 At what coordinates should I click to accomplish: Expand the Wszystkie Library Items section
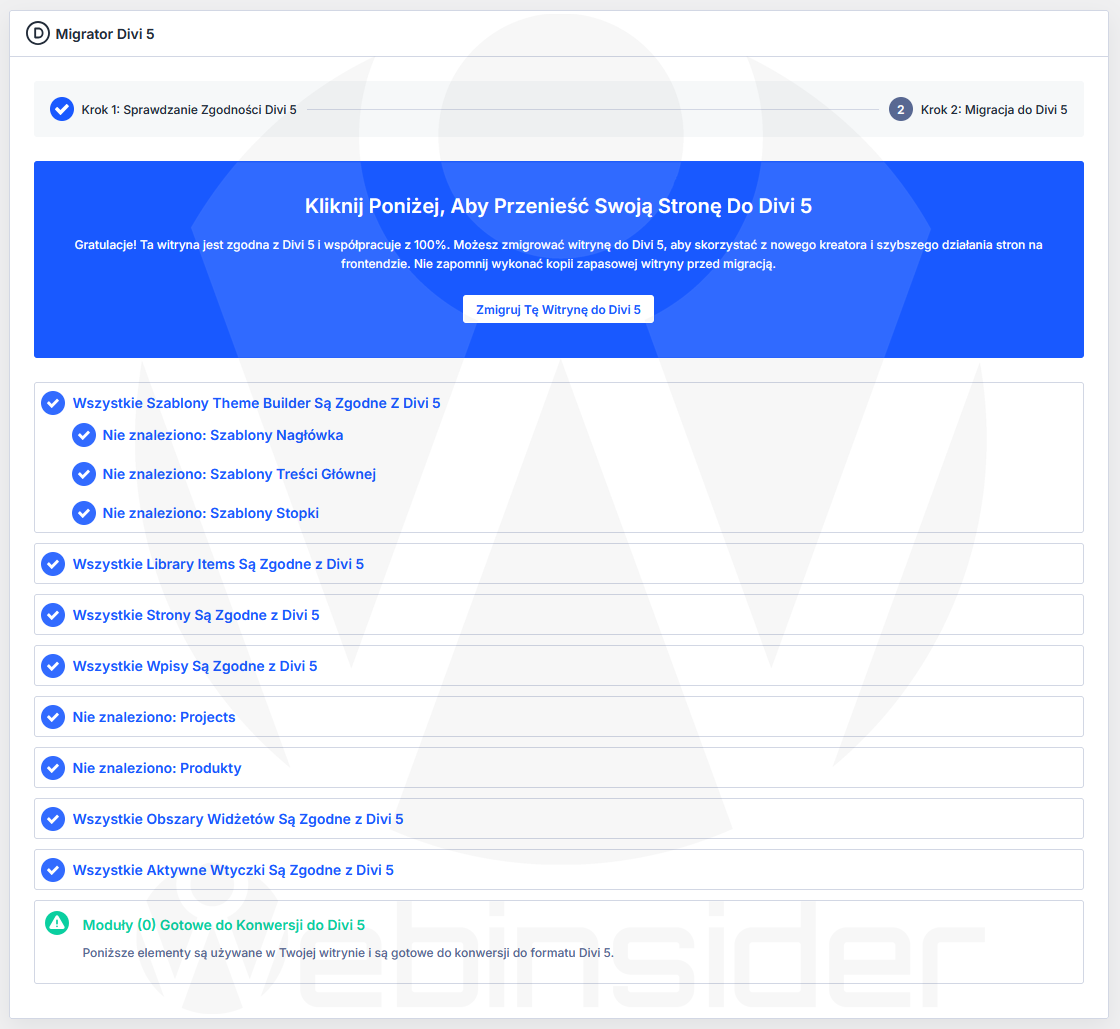tap(218, 564)
